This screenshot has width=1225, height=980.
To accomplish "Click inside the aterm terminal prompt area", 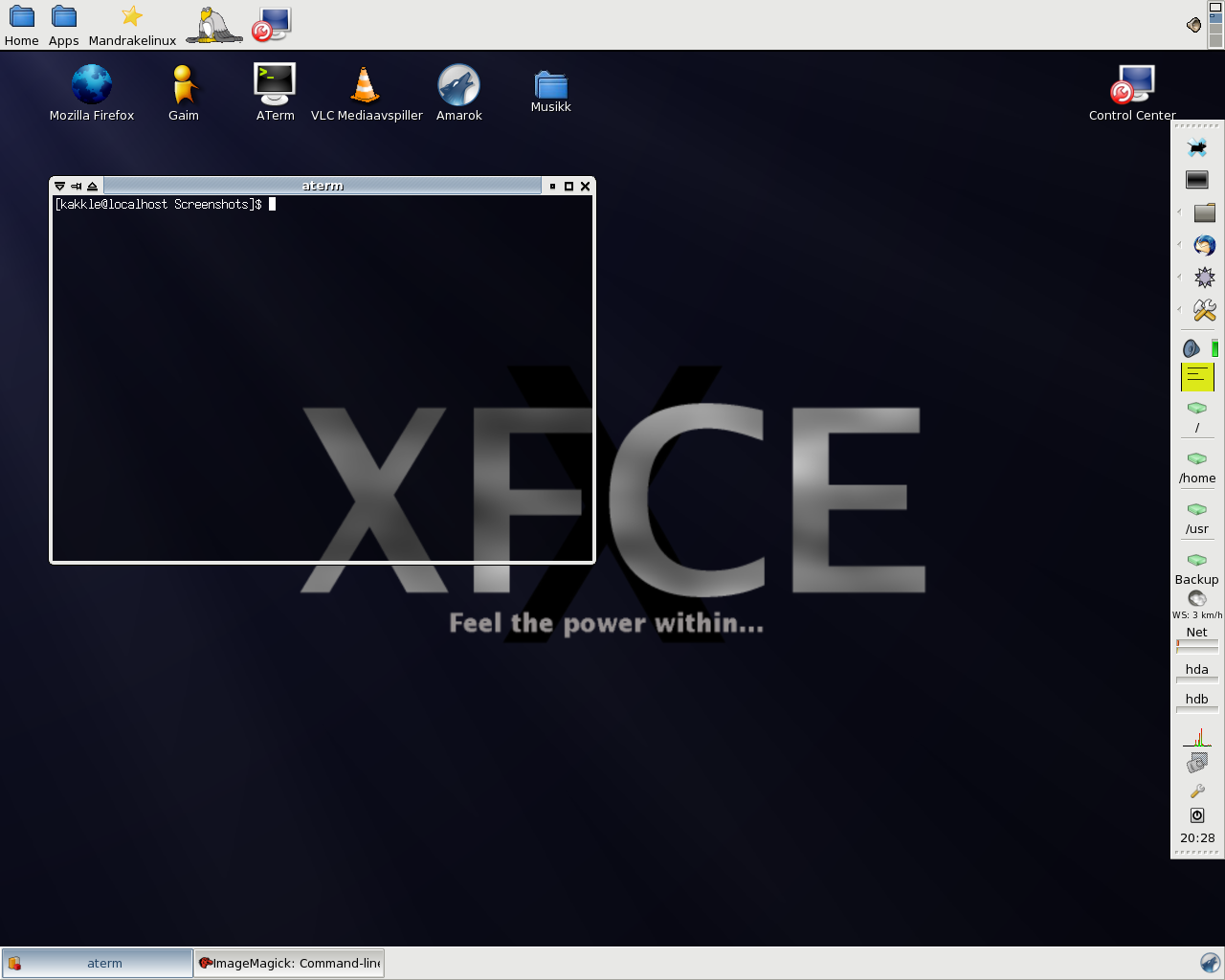I will click(x=323, y=378).
